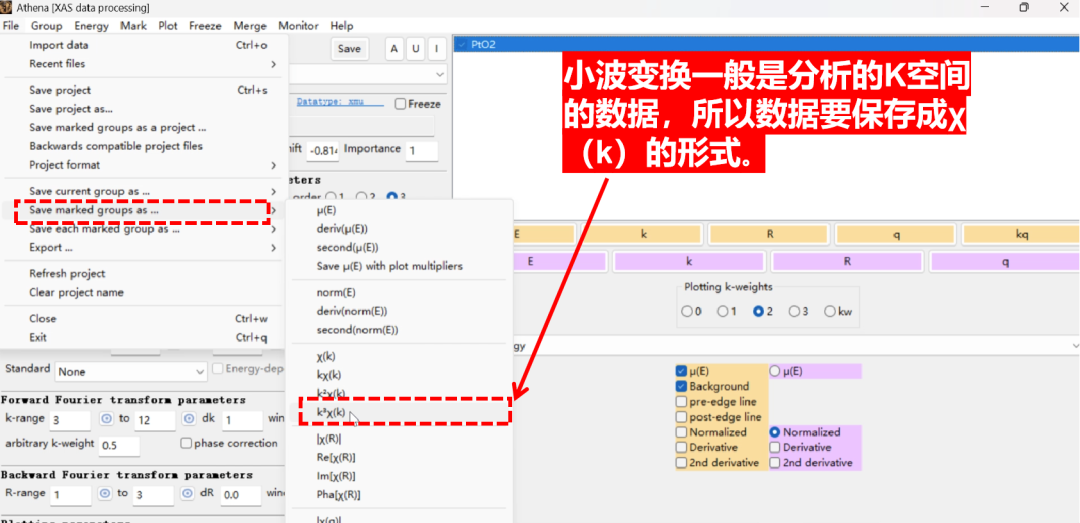Open the File menu
1080x523 pixels.
(x=10, y=26)
